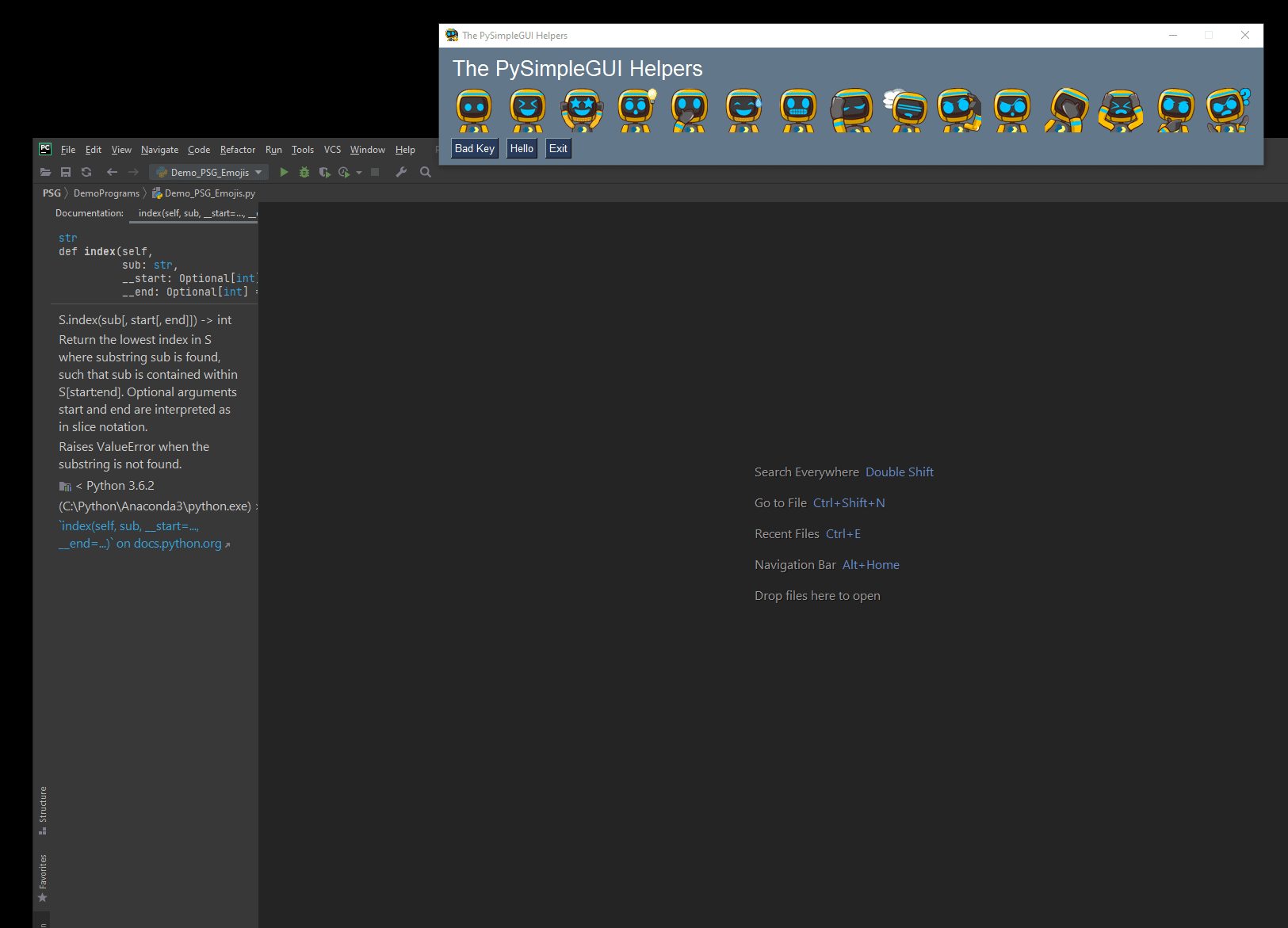Click the robot emoji covering its mouth
Image resolution: width=1288 pixels, height=928 pixels.
point(690,110)
